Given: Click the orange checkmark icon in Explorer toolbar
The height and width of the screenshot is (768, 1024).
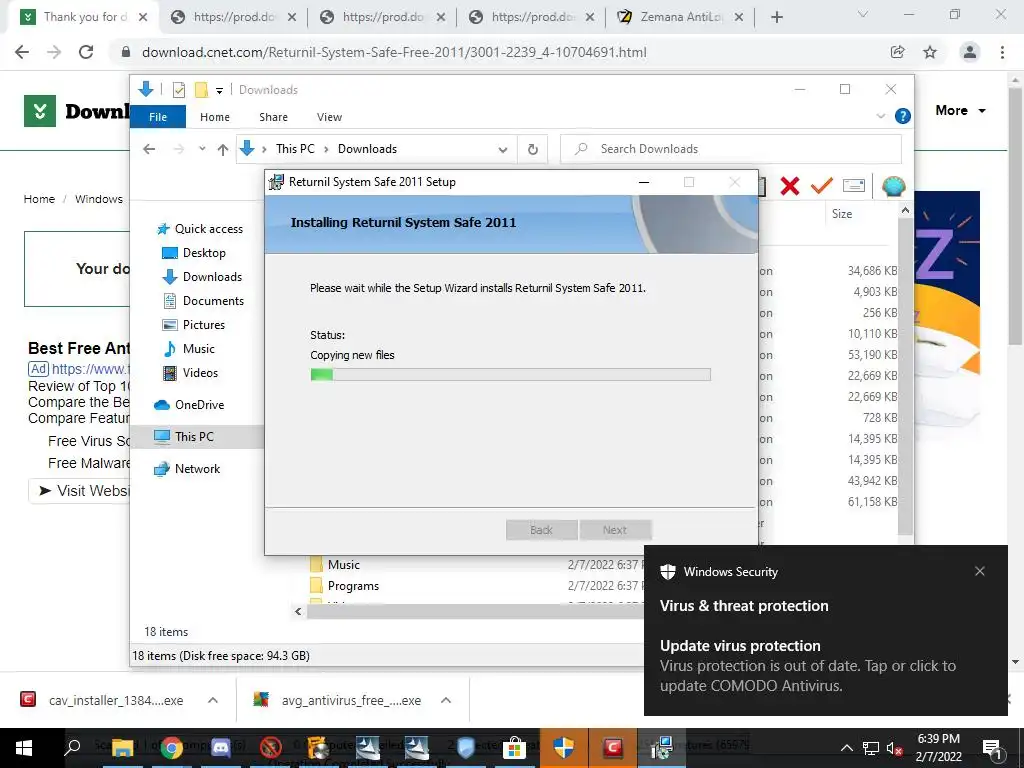Looking at the screenshot, I should [x=822, y=186].
